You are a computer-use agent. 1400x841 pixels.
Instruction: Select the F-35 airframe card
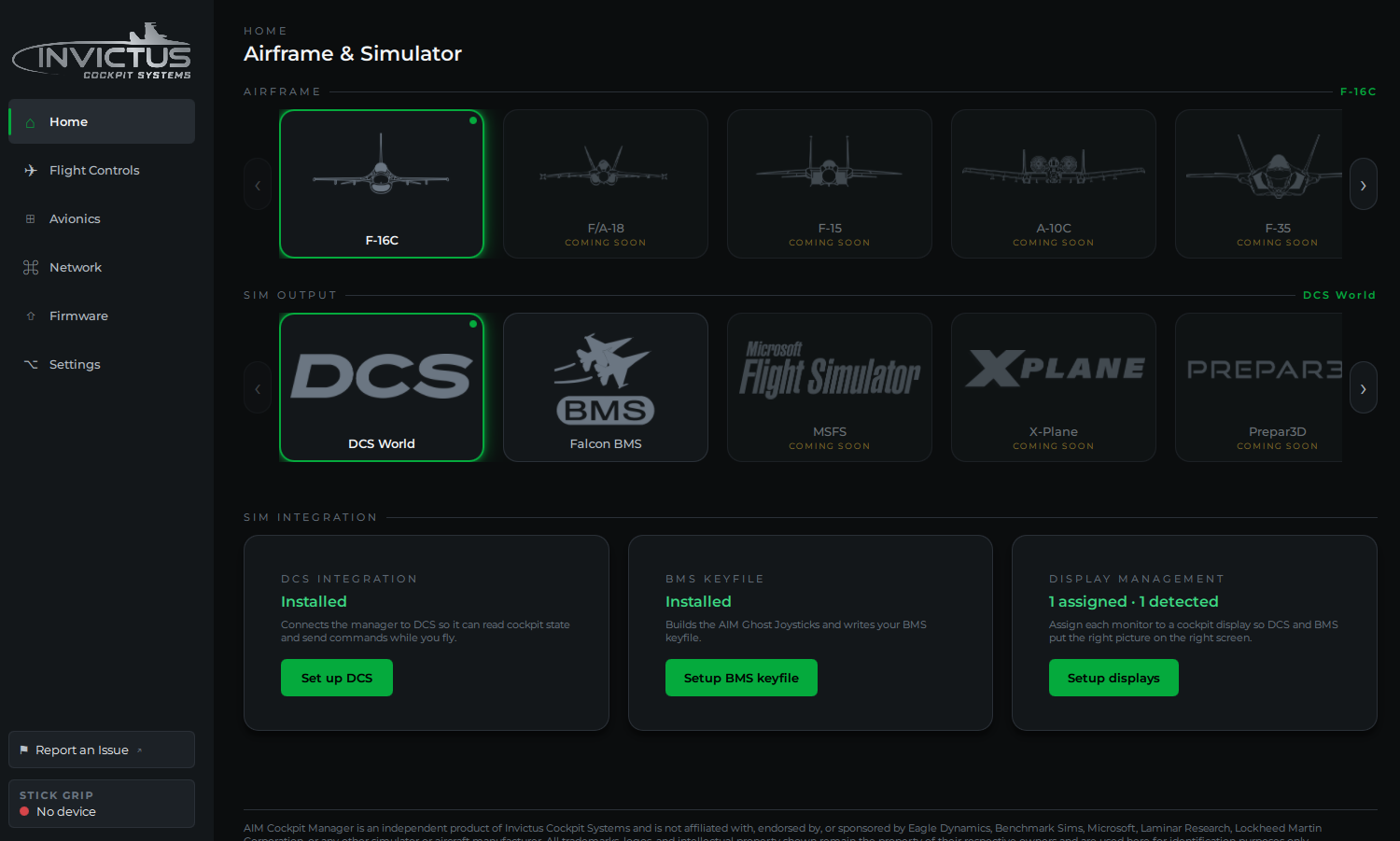(x=1259, y=184)
